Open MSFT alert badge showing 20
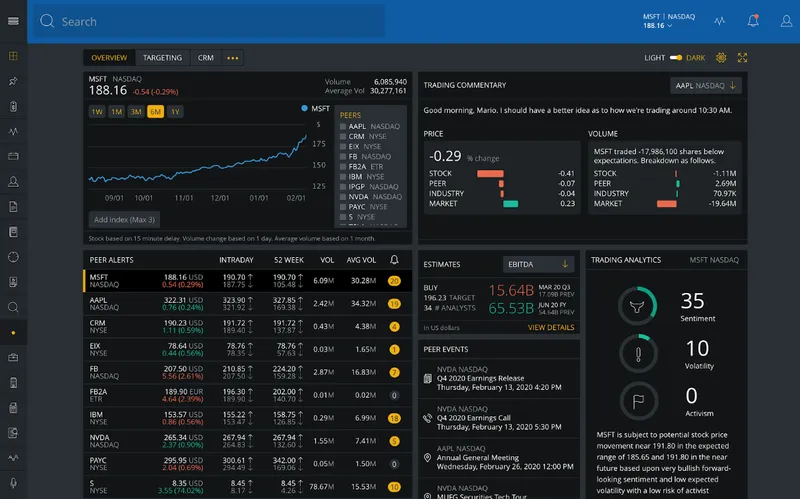This screenshot has height=499, width=800. [394, 281]
